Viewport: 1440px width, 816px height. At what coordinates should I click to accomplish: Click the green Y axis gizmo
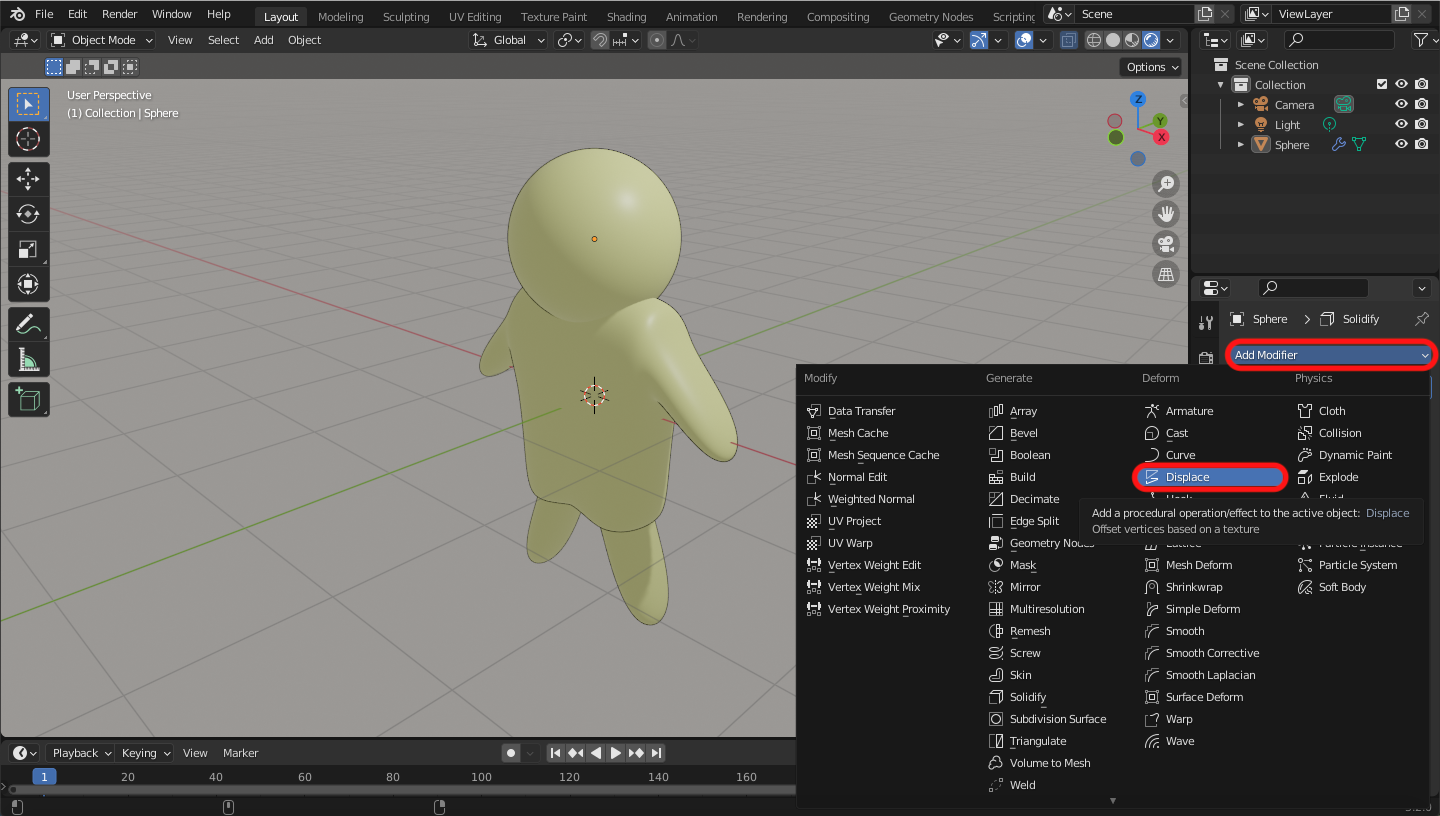point(1160,120)
